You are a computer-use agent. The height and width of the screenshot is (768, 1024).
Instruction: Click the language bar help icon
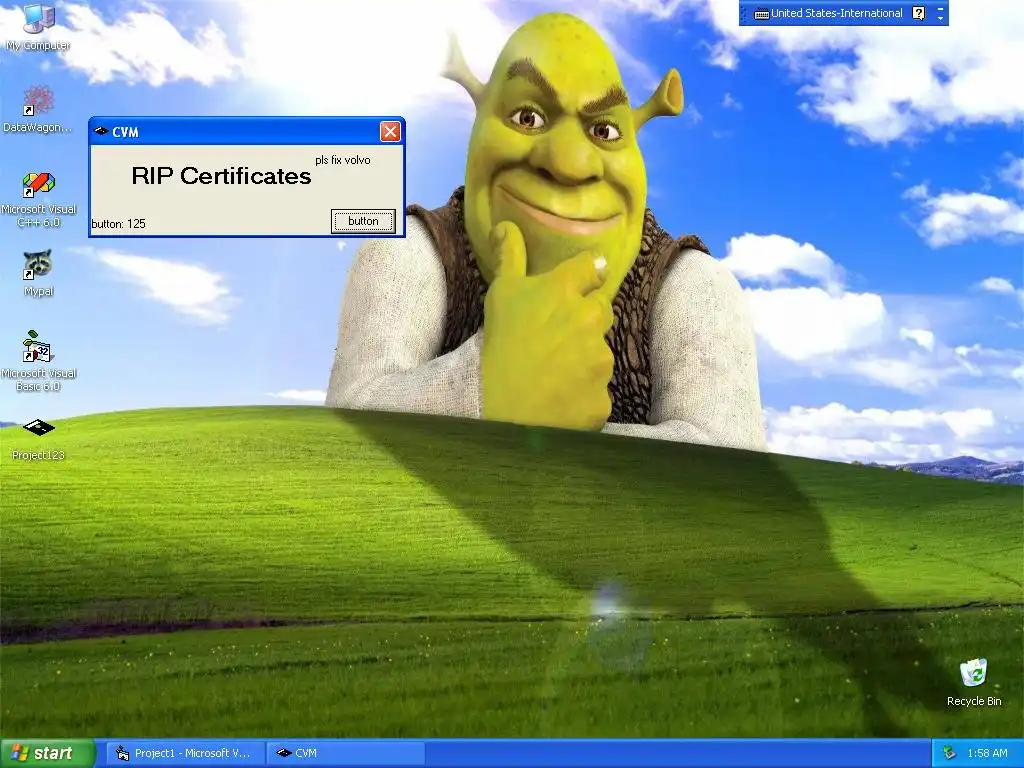click(x=919, y=13)
